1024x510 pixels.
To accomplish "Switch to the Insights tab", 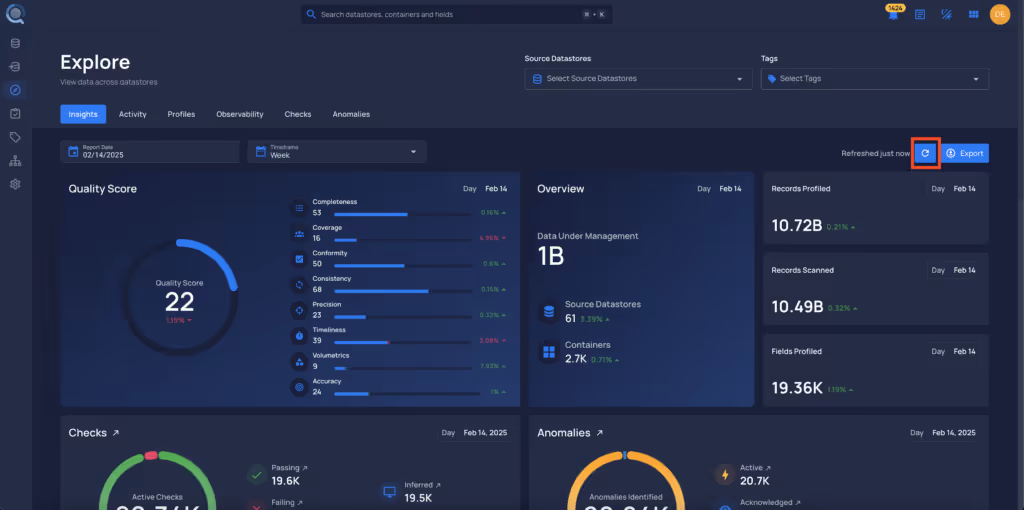I will click(83, 114).
